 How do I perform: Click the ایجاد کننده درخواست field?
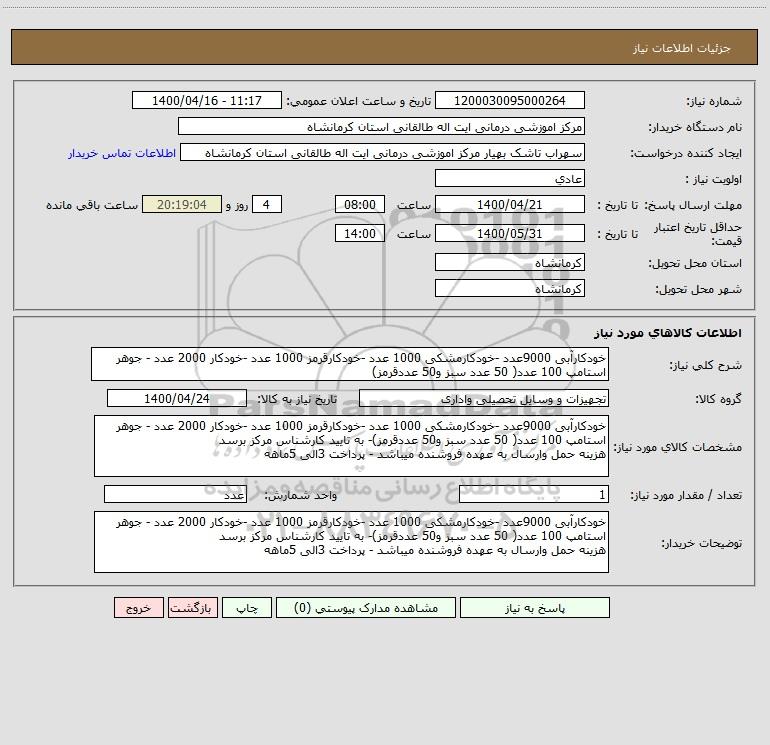point(383,152)
